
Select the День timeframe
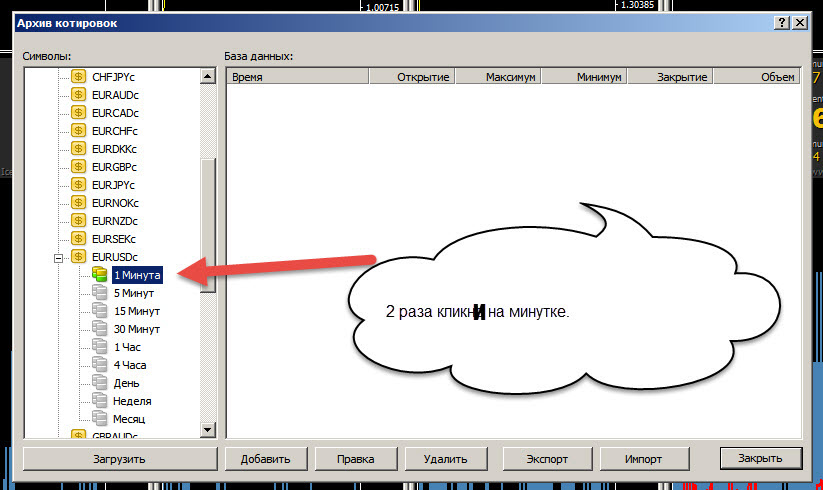126,383
